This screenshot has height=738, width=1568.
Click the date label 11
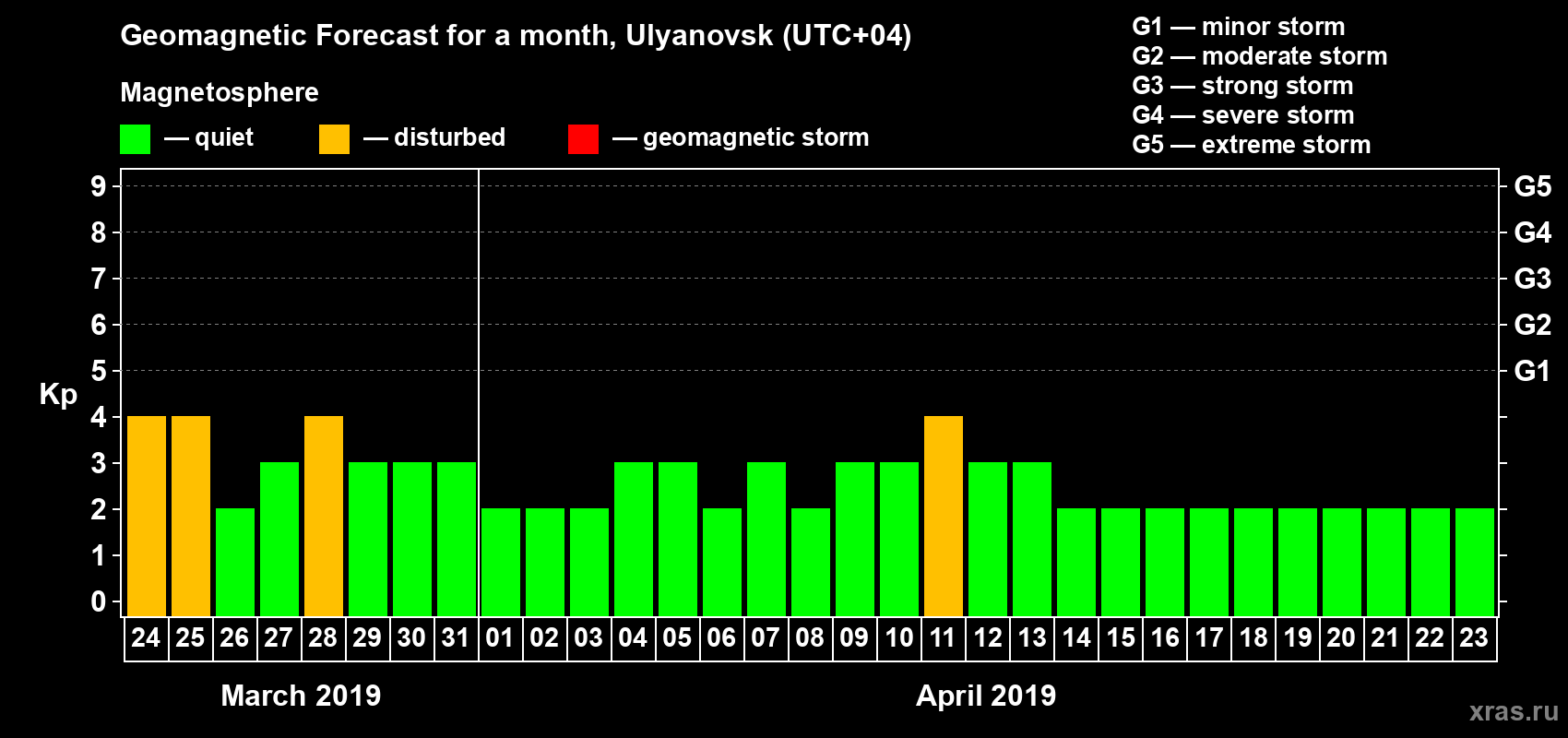pyautogui.click(x=943, y=638)
